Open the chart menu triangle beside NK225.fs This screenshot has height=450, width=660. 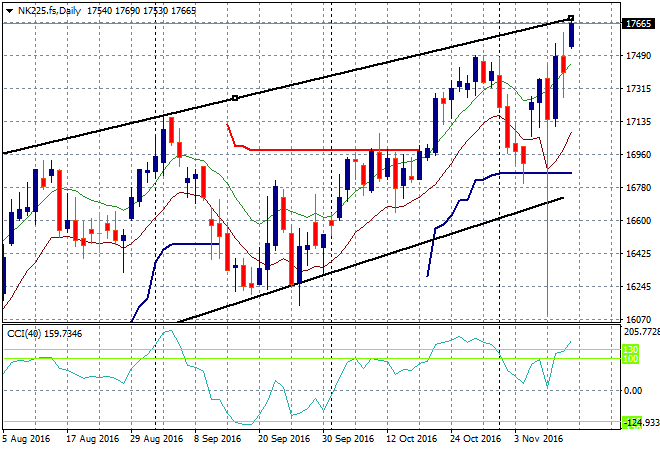[x=9, y=11]
